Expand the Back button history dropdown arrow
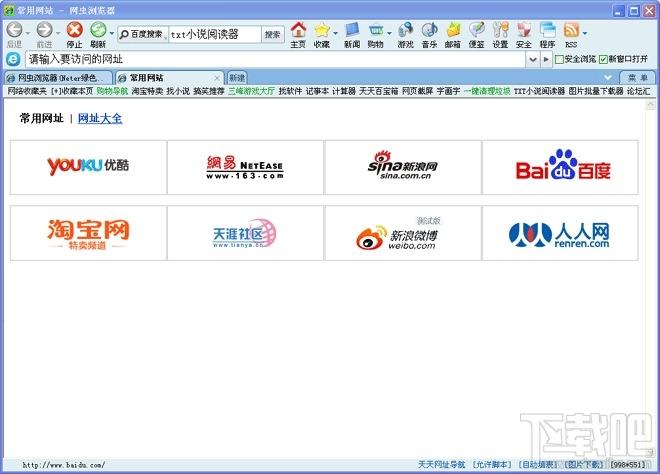 28,33
